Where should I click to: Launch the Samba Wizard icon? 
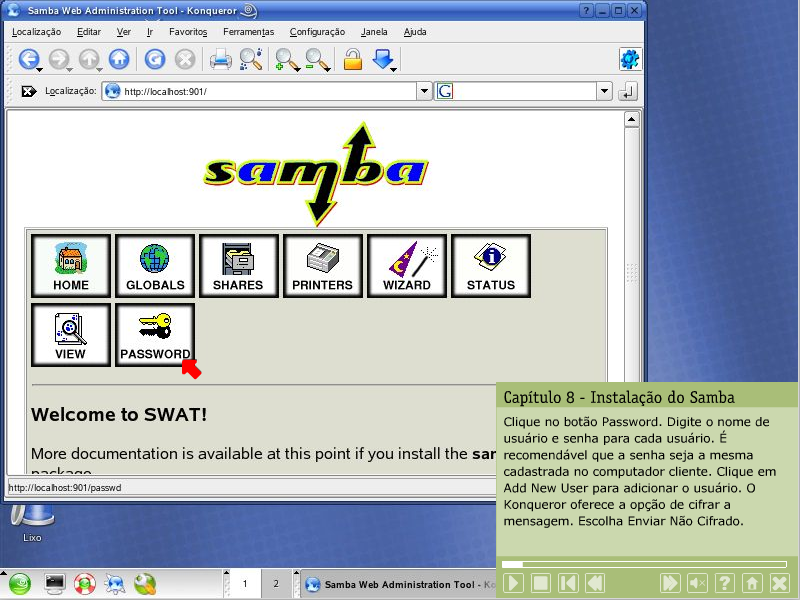pos(406,266)
